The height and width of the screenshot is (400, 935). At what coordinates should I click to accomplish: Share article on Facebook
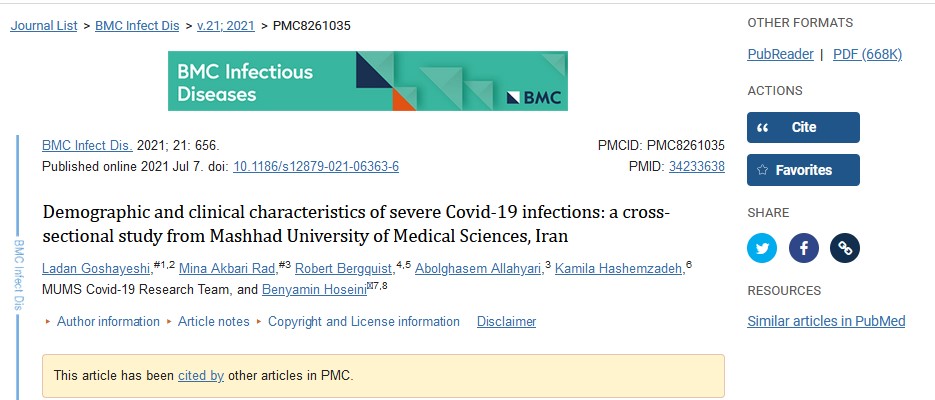pyautogui.click(x=803, y=248)
